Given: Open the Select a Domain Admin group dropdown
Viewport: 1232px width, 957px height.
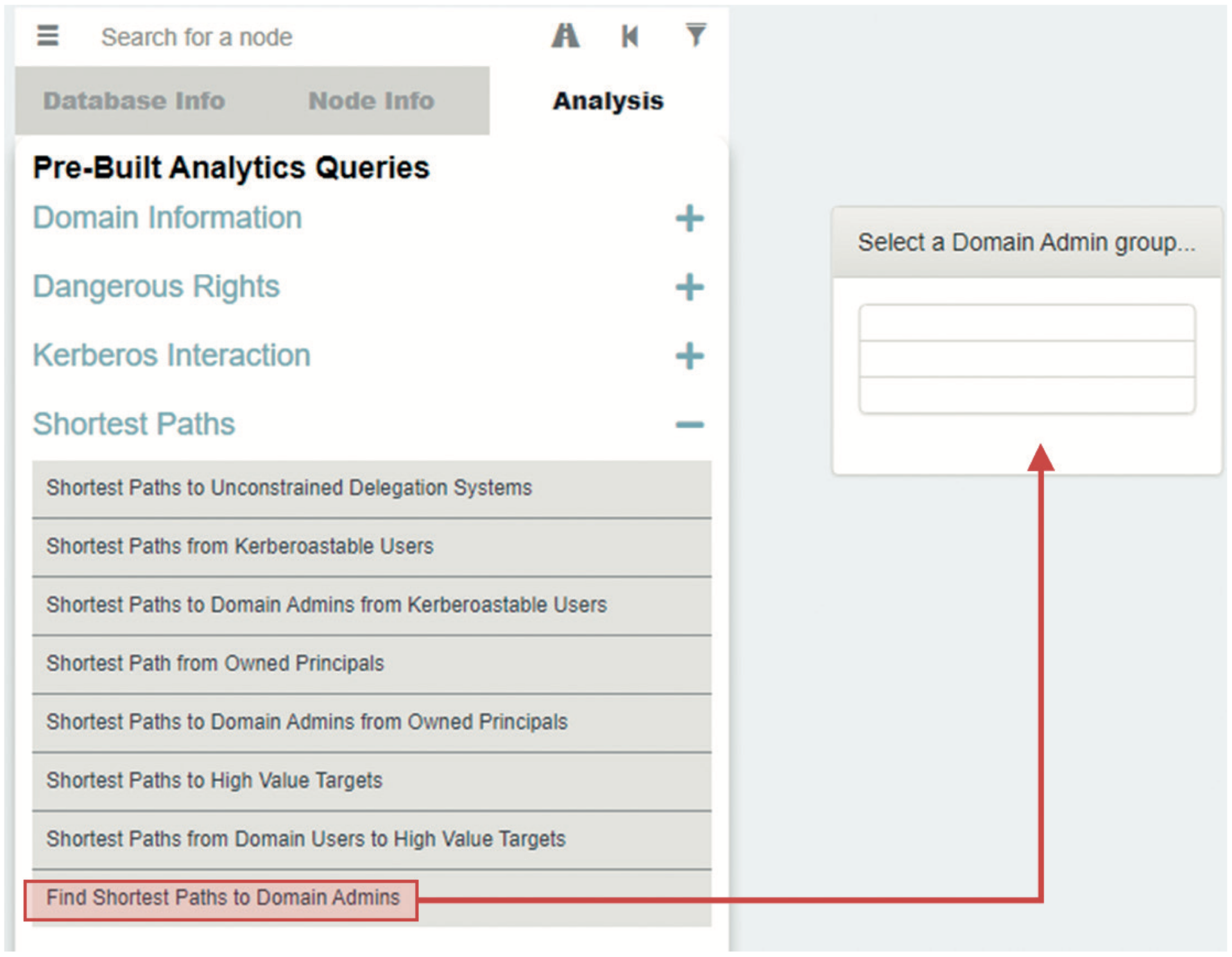Looking at the screenshot, I should 1025,243.
